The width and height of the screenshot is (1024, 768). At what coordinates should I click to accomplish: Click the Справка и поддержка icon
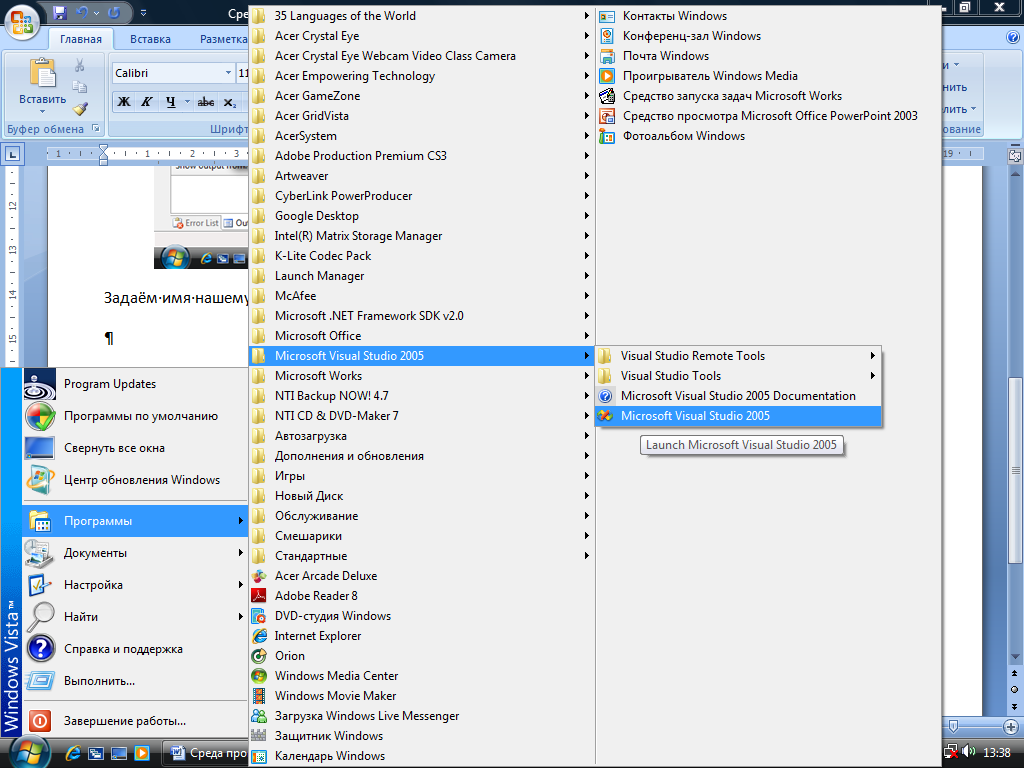[x=40, y=648]
